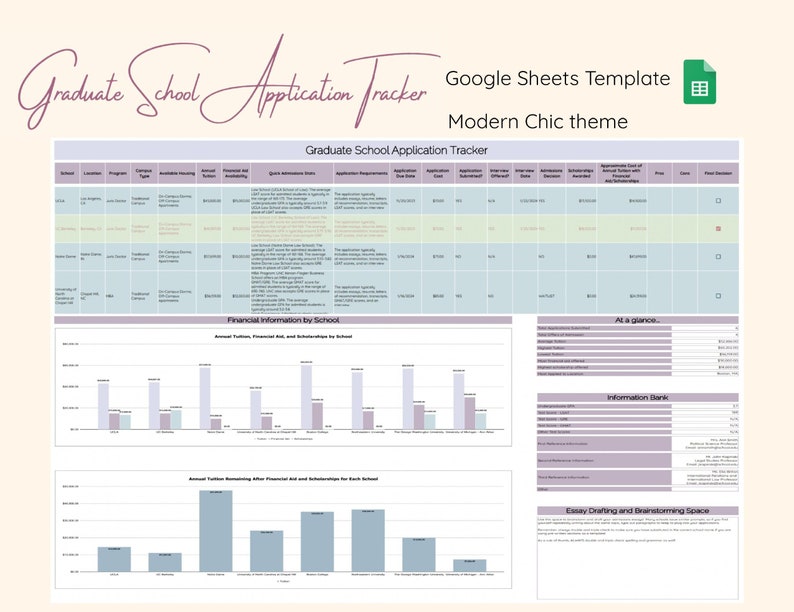Select the Application Cost column header

pos(438,173)
